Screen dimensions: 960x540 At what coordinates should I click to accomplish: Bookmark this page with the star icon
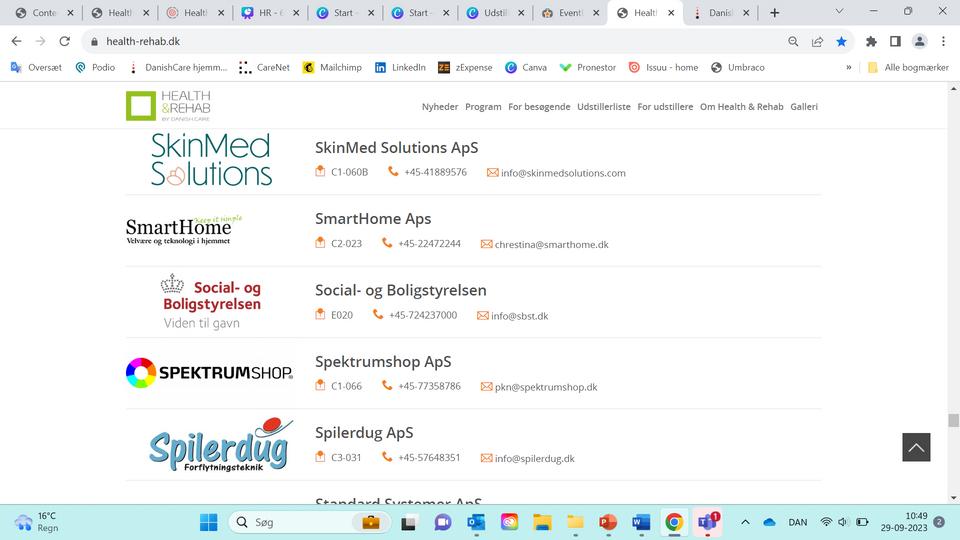coord(841,41)
